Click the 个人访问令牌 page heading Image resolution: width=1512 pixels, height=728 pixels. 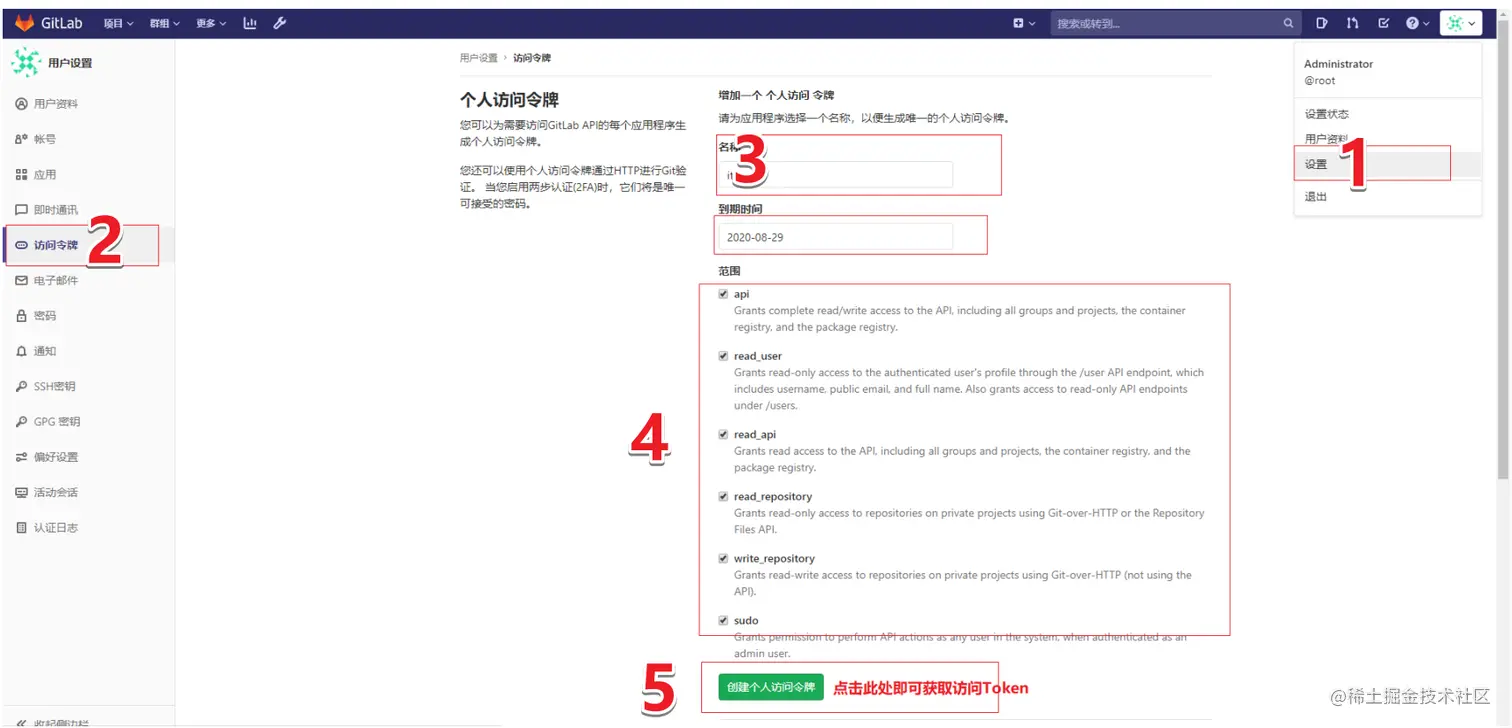(x=509, y=100)
